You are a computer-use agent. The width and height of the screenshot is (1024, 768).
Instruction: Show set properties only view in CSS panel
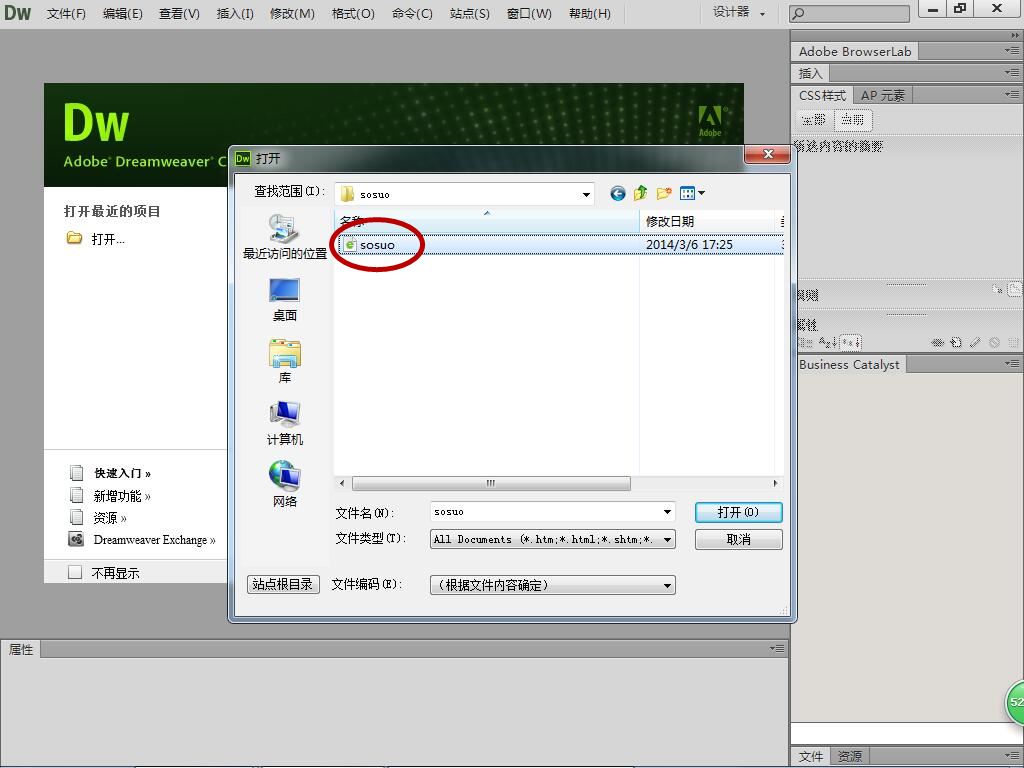click(850, 342)
